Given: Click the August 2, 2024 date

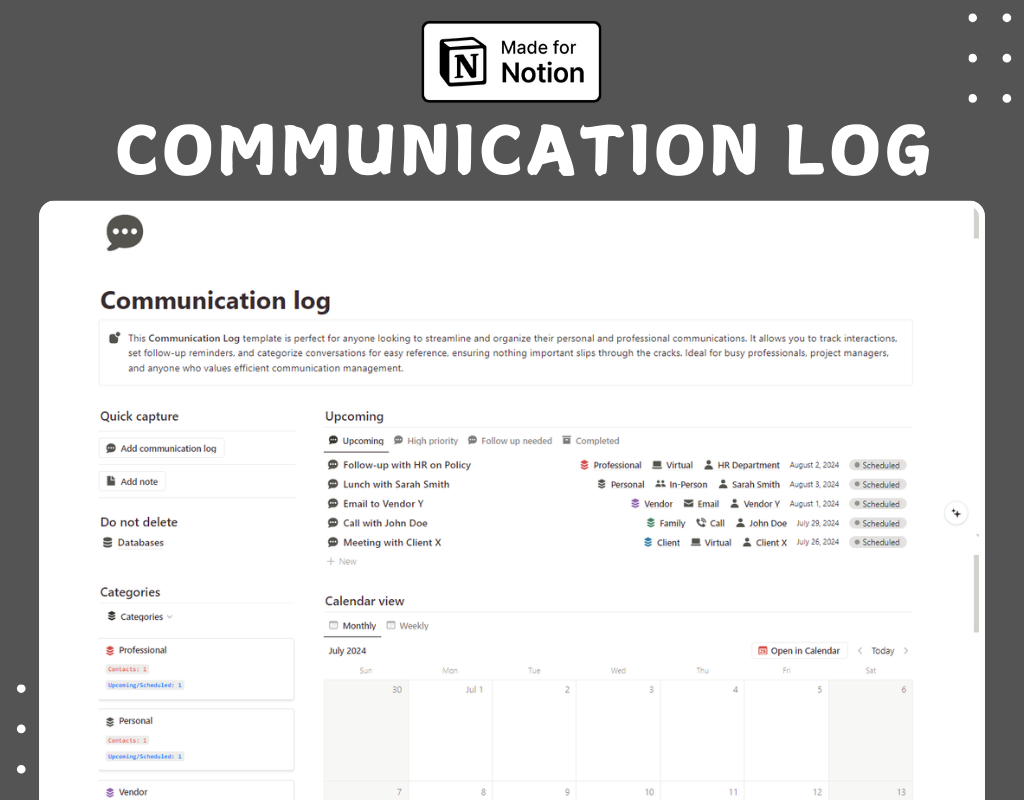Looking at the screenshot, I should point(814,465).
